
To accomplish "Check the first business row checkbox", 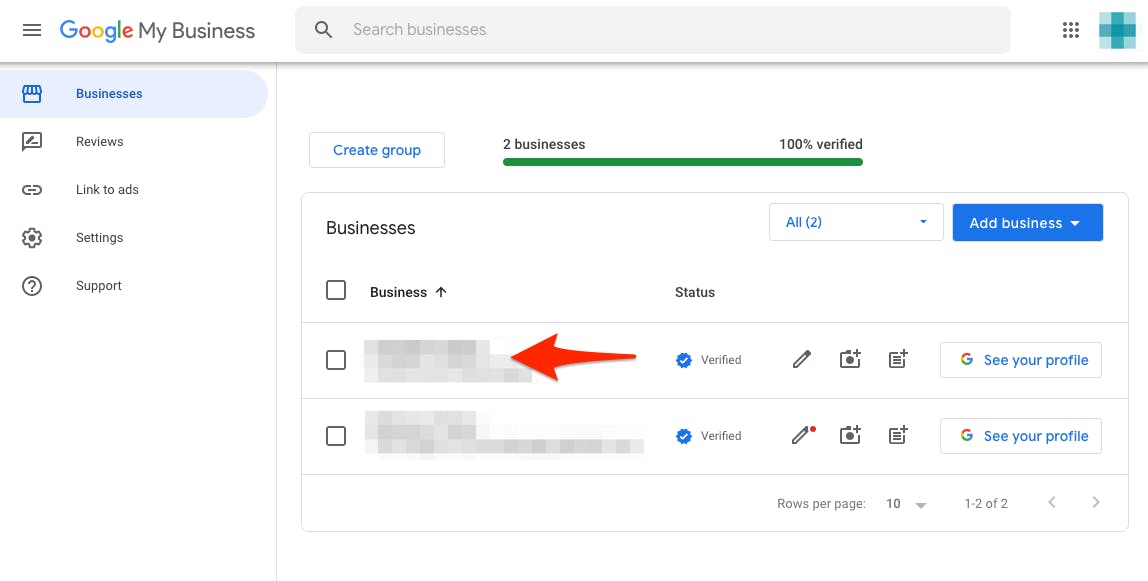I will pyautogui.click(x=336, y=360).
